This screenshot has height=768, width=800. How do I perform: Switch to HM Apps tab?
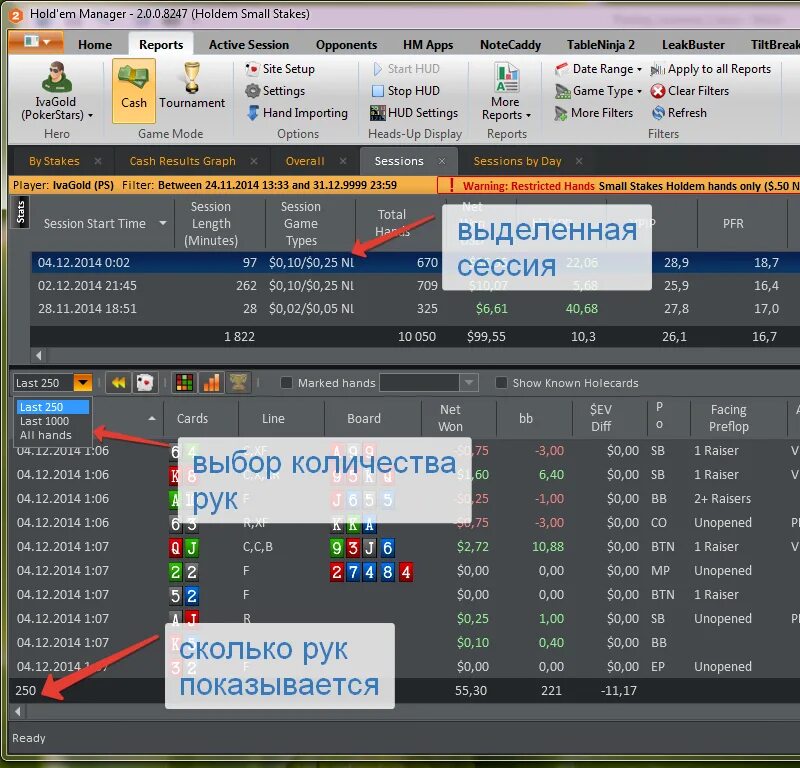428,45
